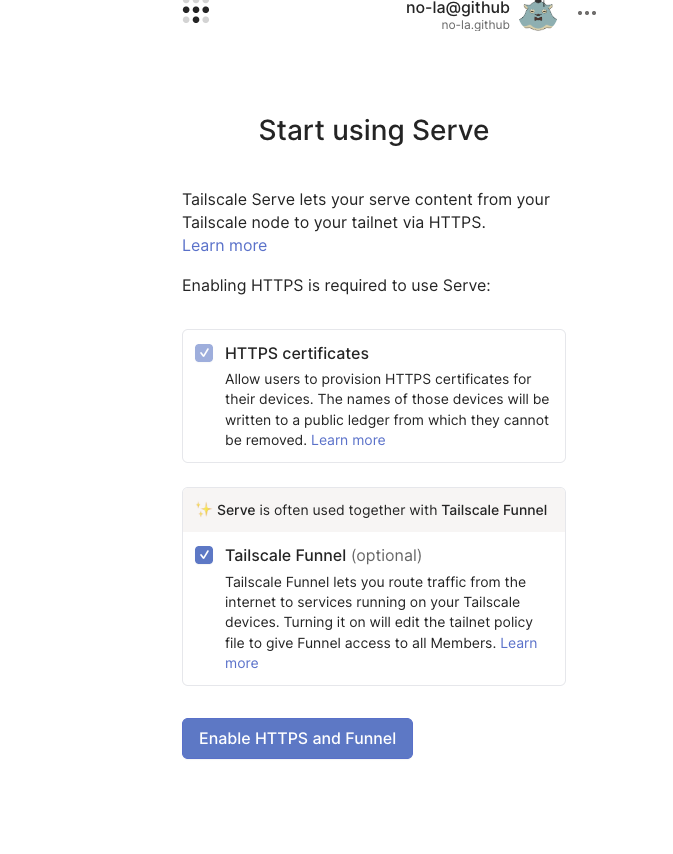Click the Tailscale Funnel (optional) label

[x=323, y=556]
